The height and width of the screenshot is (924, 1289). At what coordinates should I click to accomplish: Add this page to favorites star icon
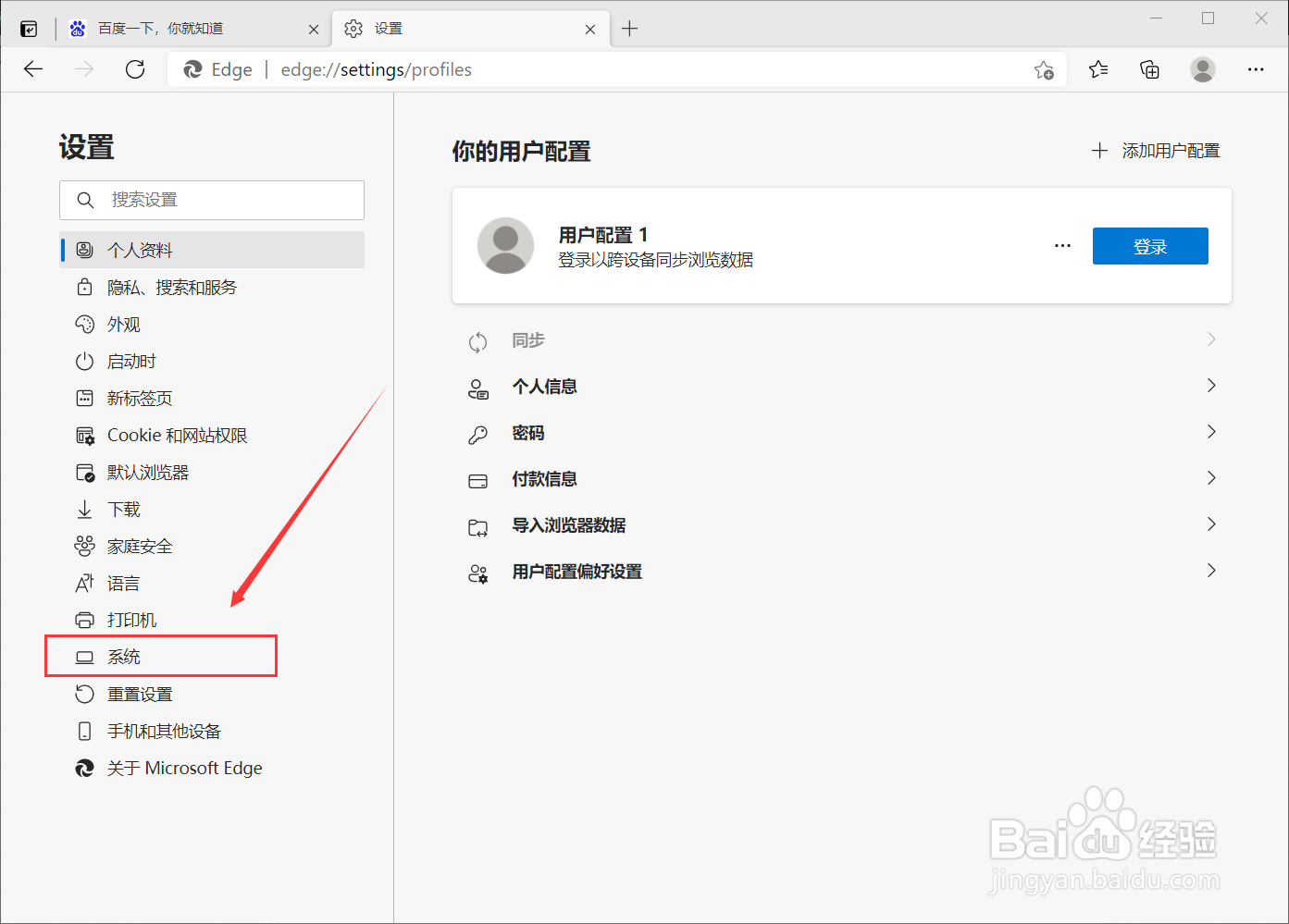click(x=1044, y=69)
